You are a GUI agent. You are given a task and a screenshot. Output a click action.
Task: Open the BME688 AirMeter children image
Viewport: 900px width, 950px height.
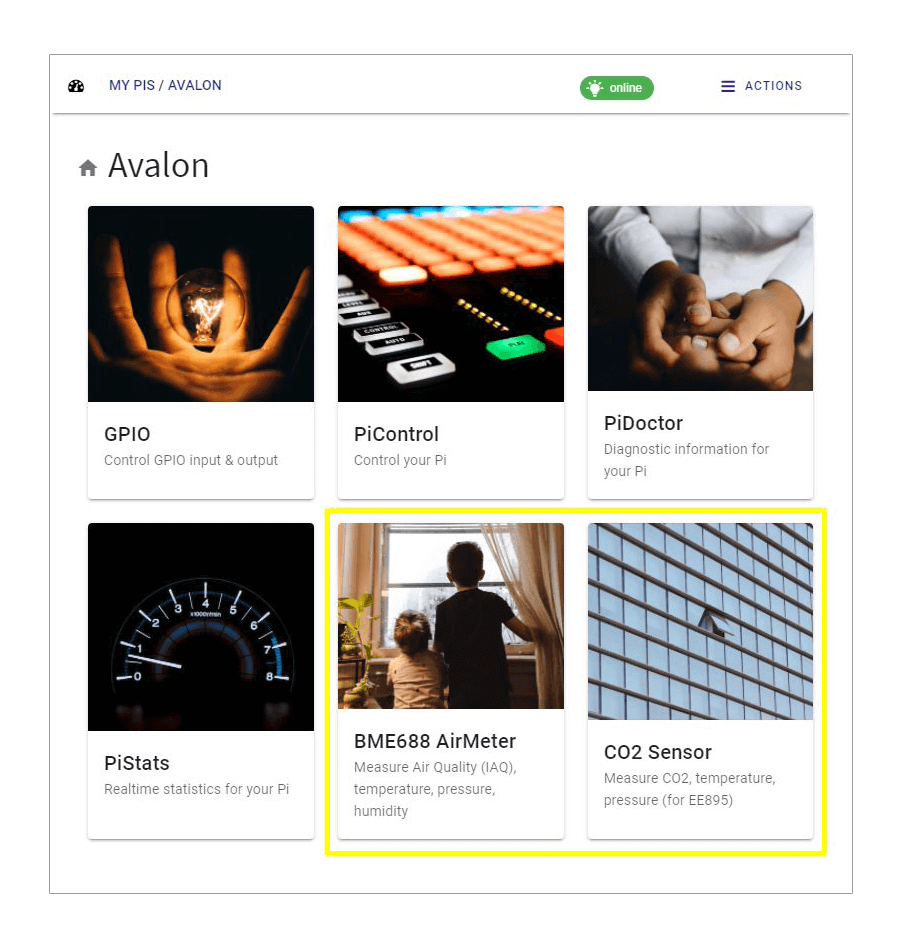point(451,616)
